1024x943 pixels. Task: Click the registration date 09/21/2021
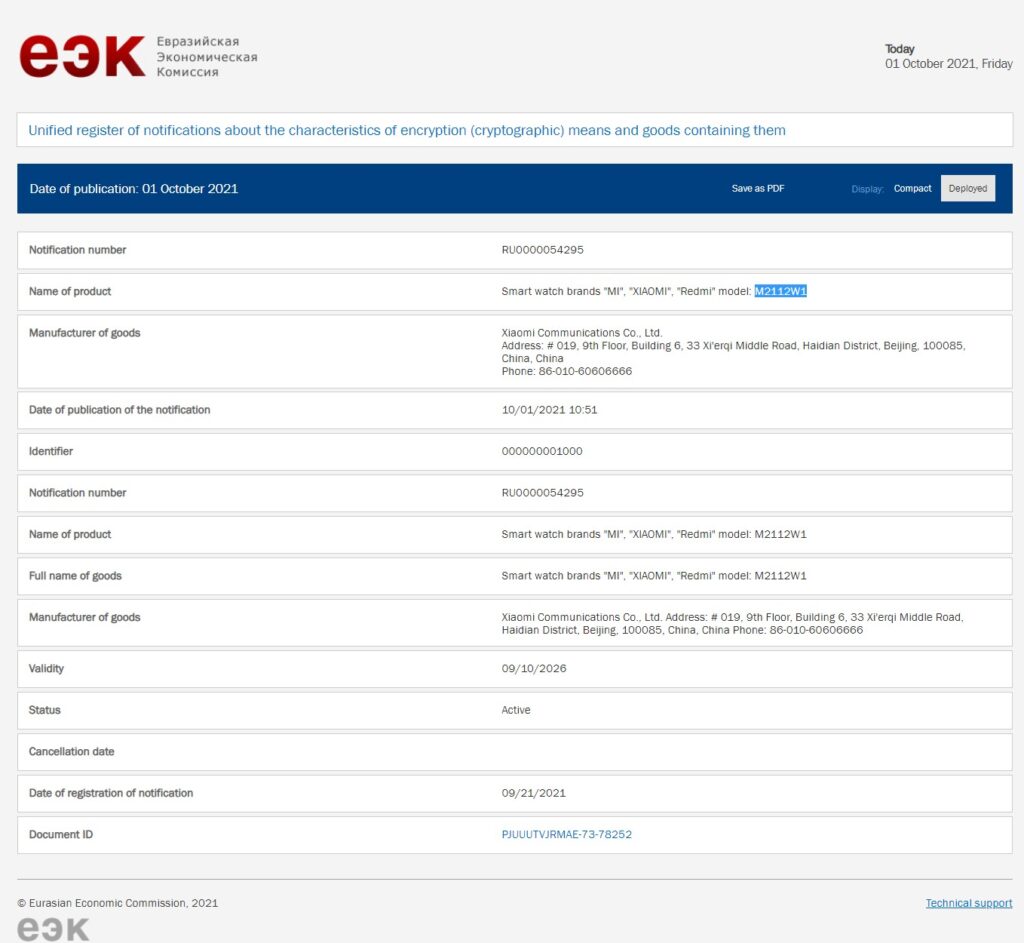[533, 793]
